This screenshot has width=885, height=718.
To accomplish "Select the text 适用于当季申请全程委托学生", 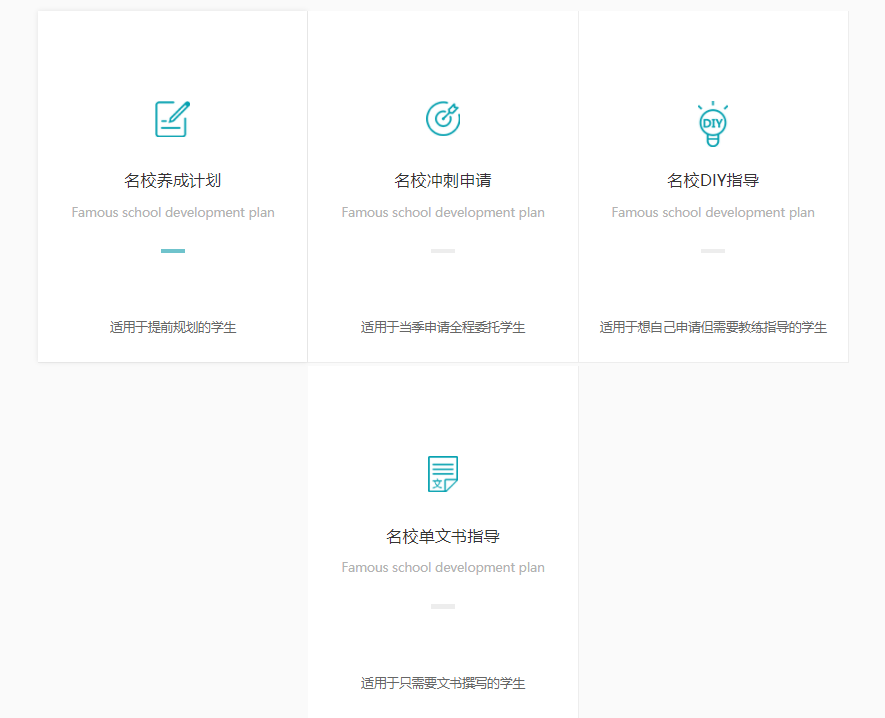I will pyautogui.click(x=443, y=327).
